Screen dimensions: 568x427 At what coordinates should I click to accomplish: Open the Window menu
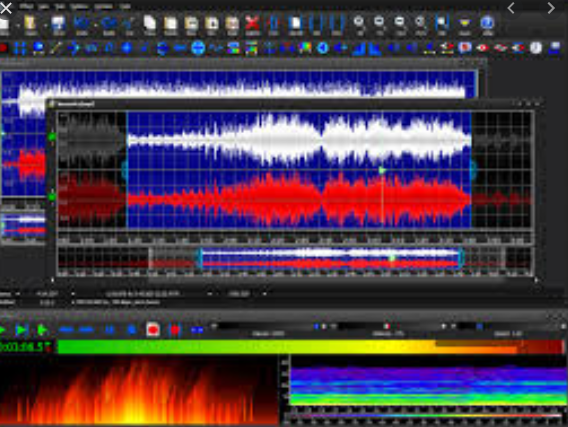[104, 6]
